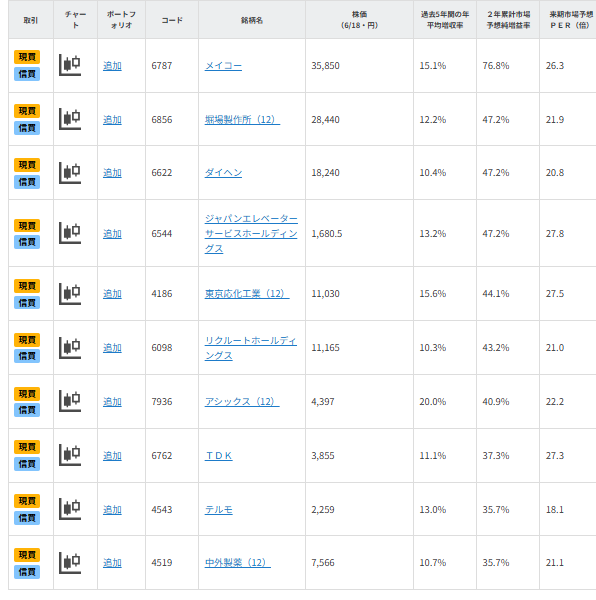Click the 現買 button for アシックス

click(x=27, y=393)
